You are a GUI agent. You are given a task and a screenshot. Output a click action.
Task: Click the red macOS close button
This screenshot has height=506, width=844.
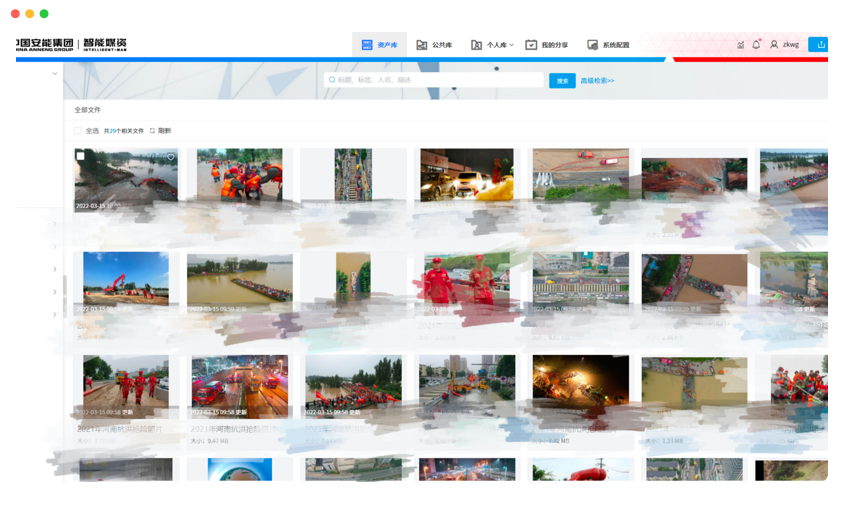pyautogui.click(x=15, y=14)
